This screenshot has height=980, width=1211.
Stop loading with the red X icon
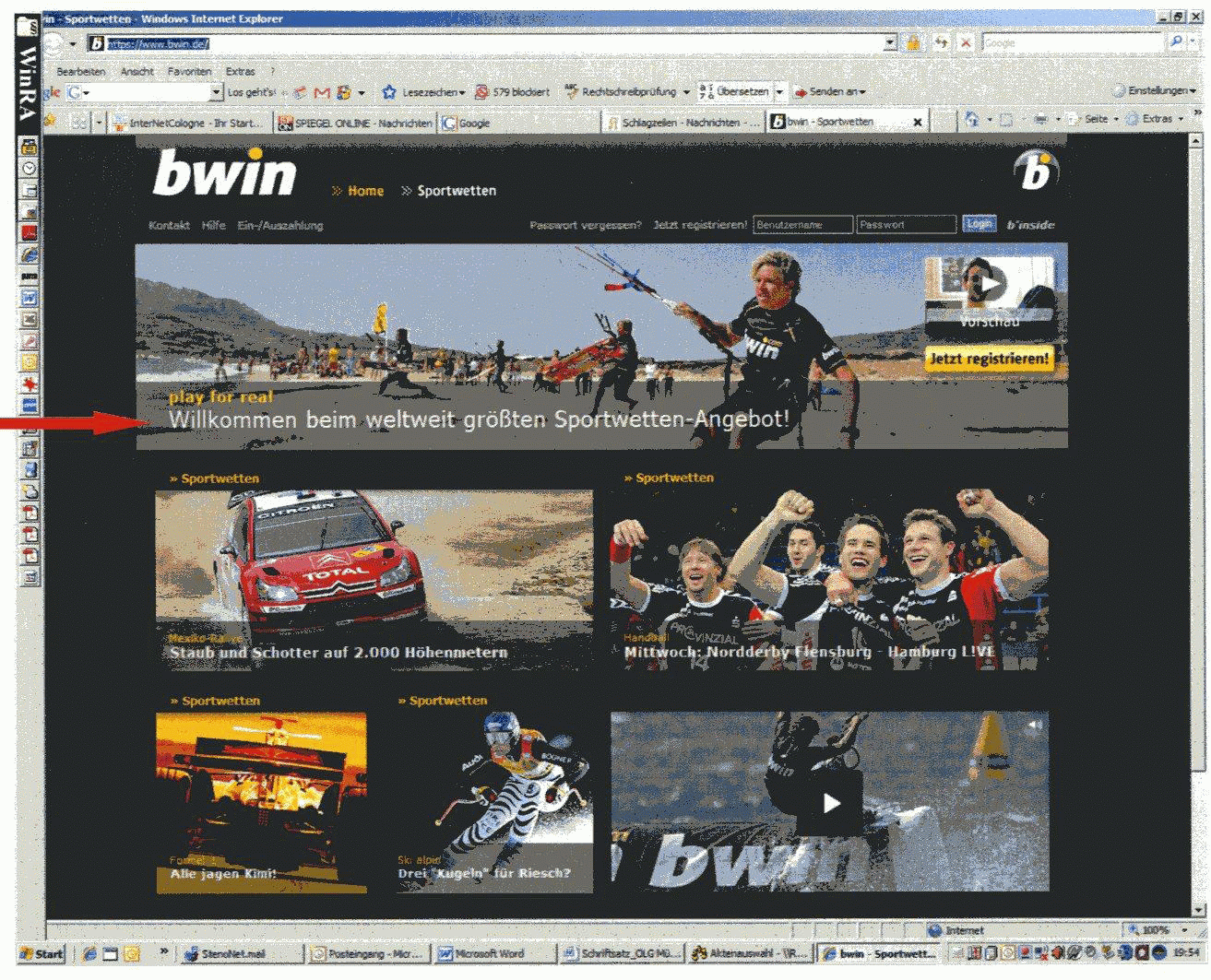(x=966, y=42)
